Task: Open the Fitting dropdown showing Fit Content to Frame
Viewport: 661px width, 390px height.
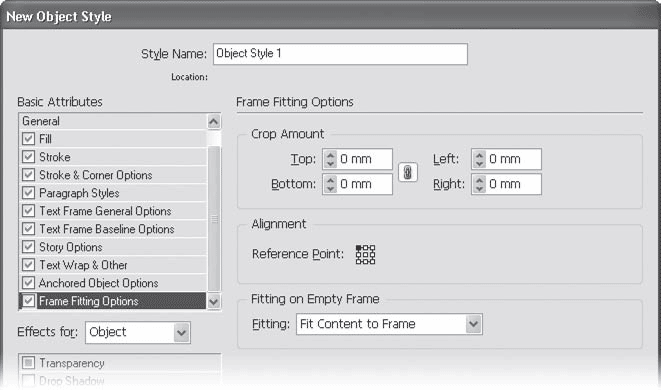Action: click(389, 324)
